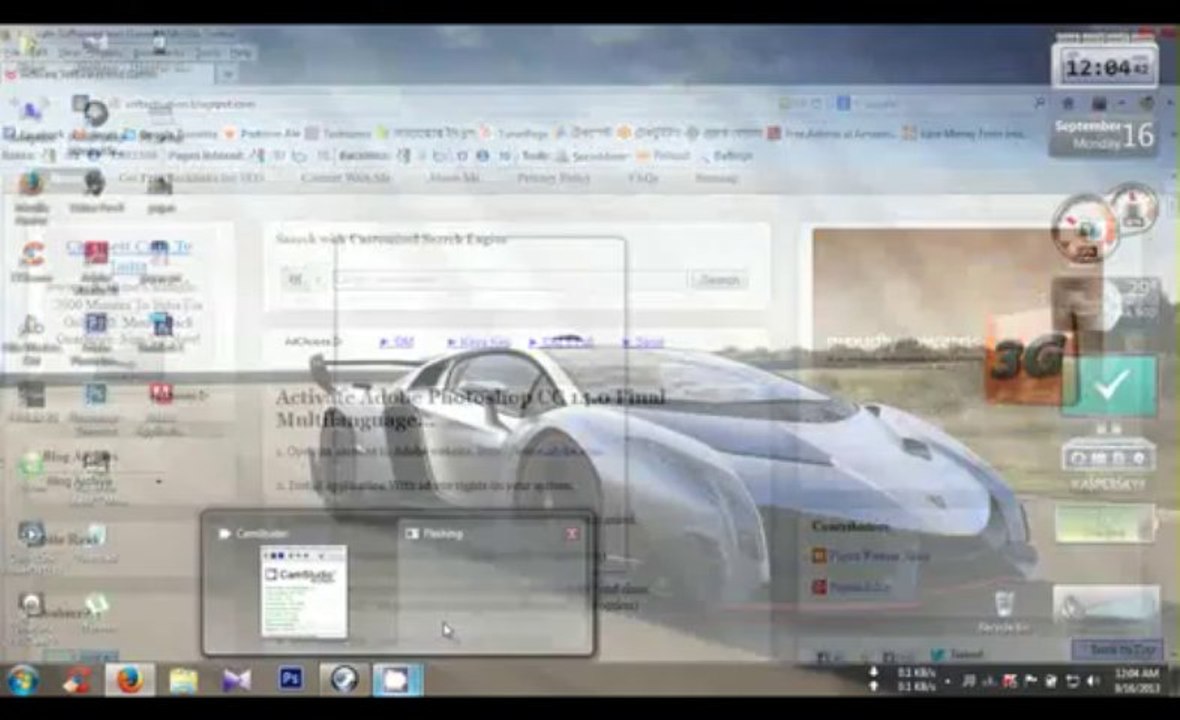Click the Activate Adobe Photoshop post title
Screen dimensions: 1180x720
coord(470,408)
